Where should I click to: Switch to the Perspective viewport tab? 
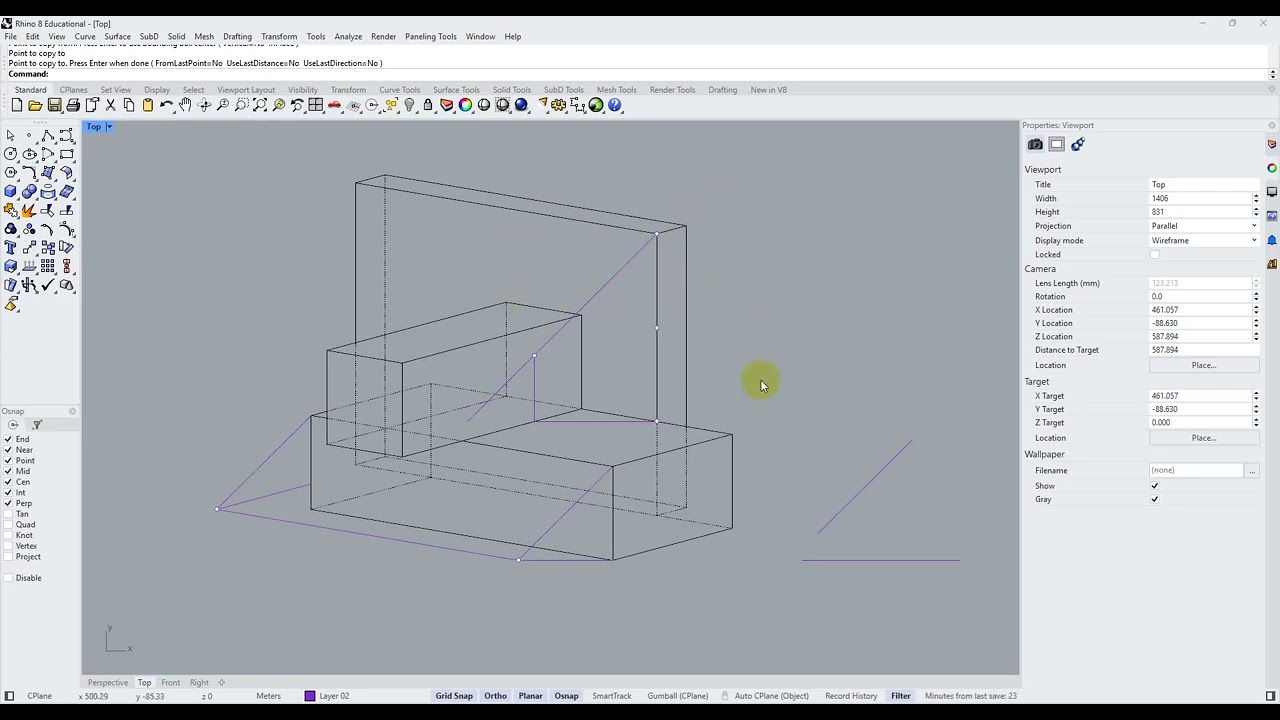pos(107,683)
